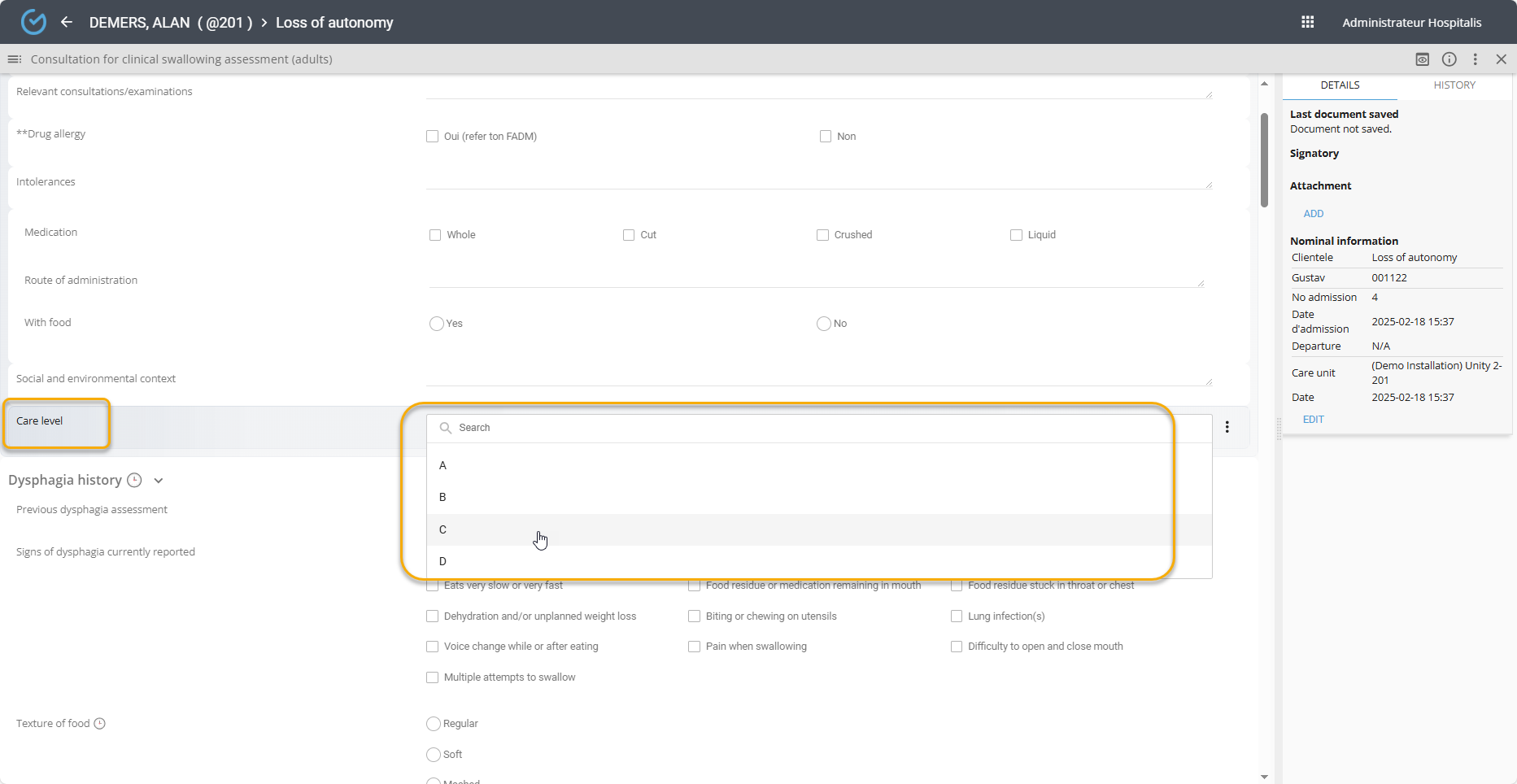This screenshot has height=784, width=1517.
Task: Switch to the HISTORY tab
Action: 1454,85
